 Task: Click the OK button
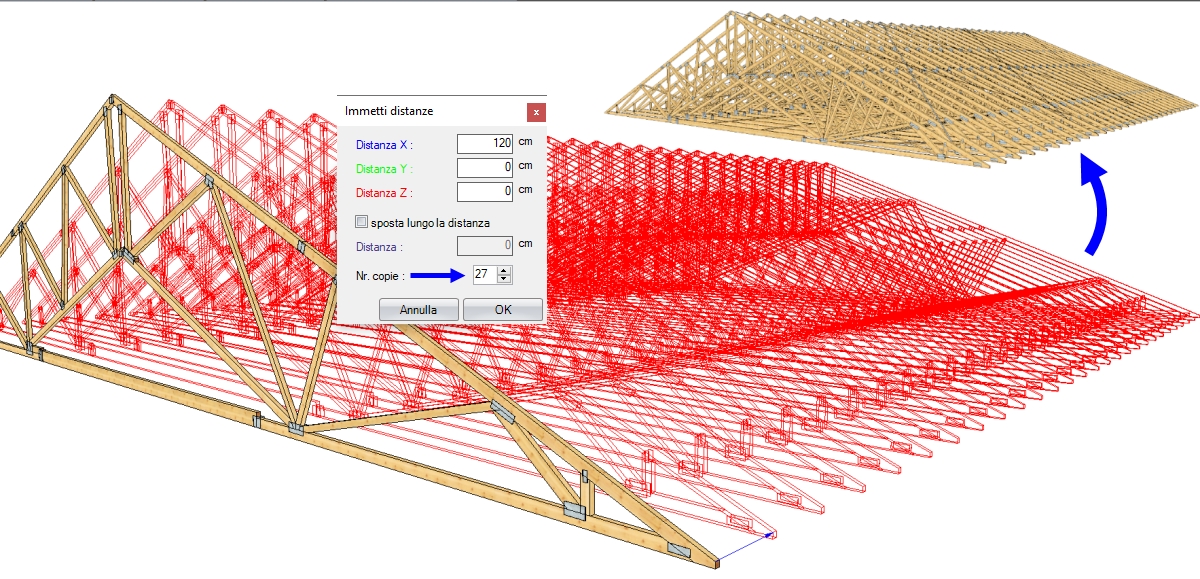(x=503, y=310)
